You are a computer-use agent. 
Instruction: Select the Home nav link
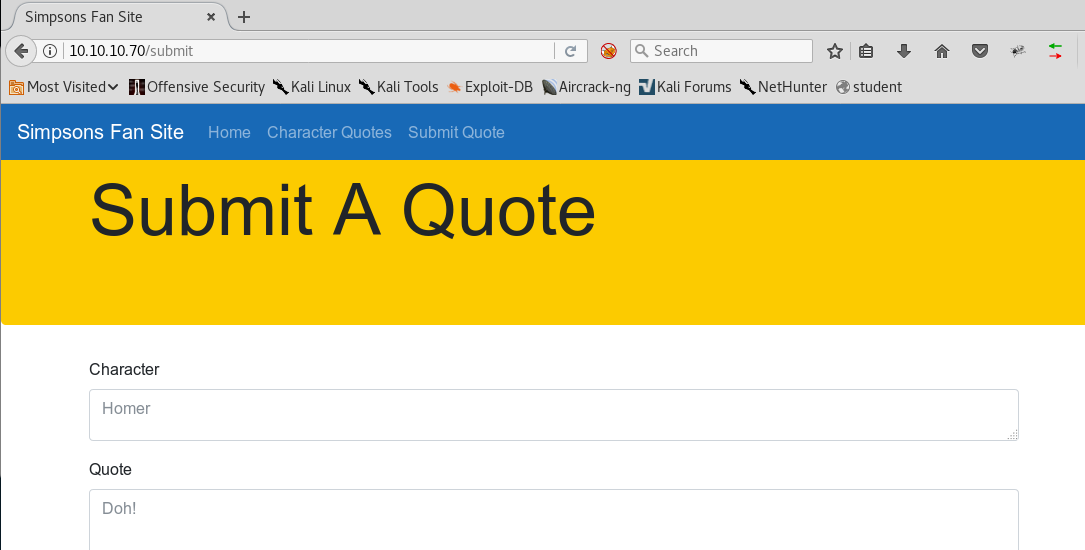[229, 132]
